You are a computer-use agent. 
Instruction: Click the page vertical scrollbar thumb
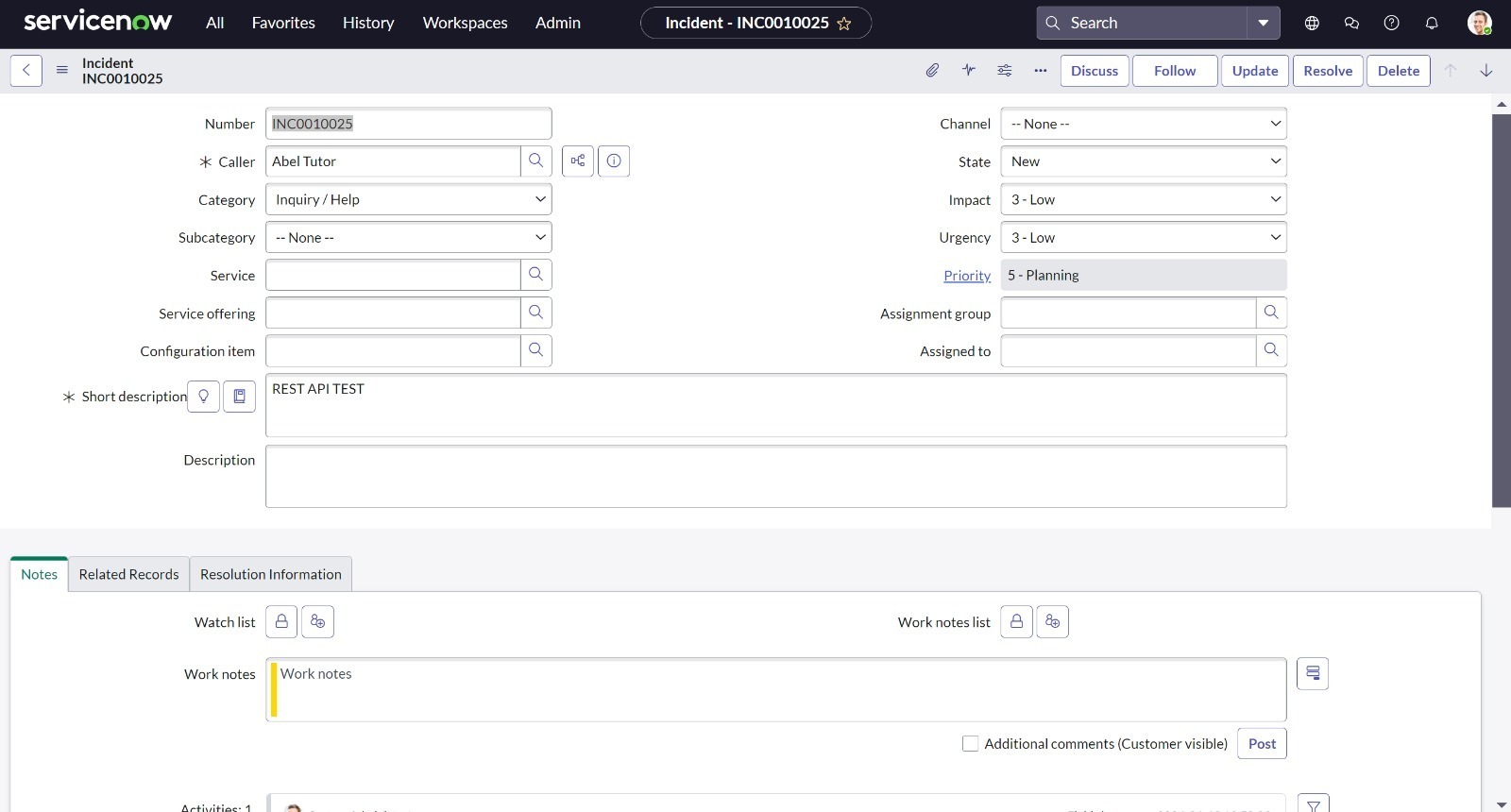click(x=1502, y=311)
